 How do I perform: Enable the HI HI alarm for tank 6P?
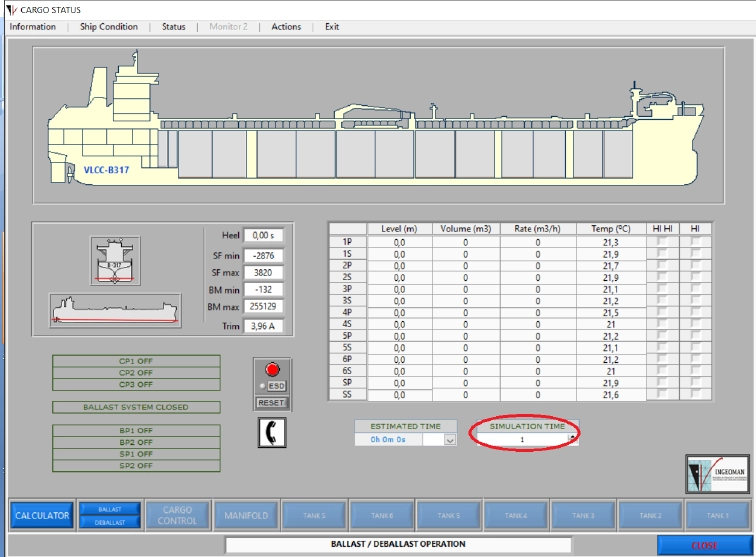(x=662, y=359)
